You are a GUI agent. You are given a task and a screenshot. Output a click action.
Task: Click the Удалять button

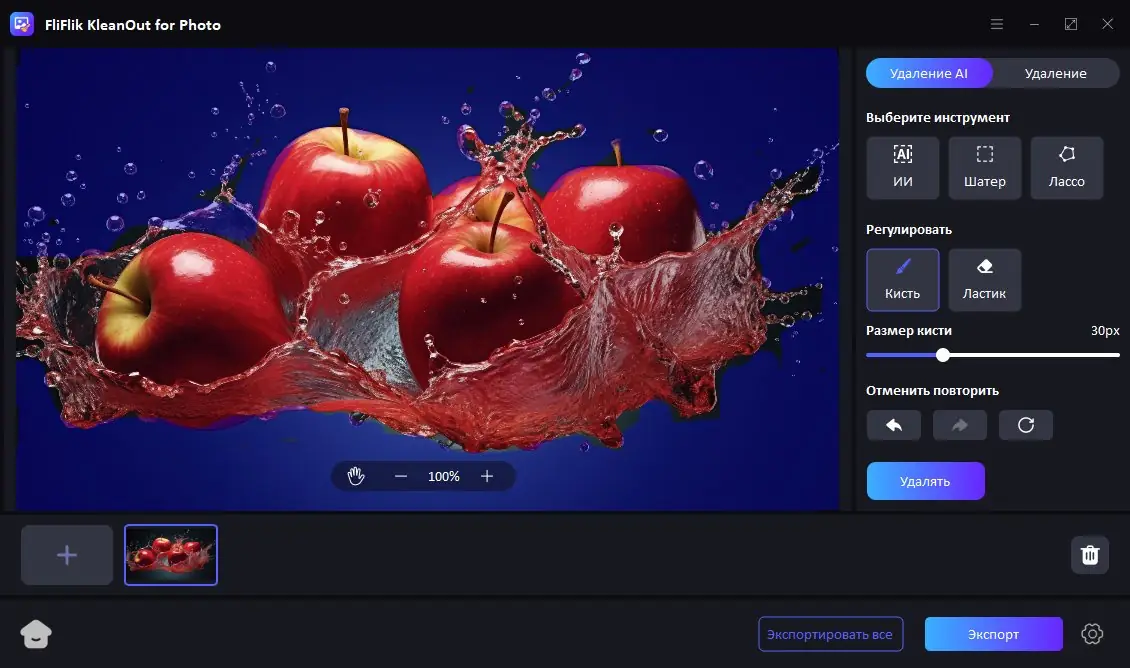click(x=925, y=481)
